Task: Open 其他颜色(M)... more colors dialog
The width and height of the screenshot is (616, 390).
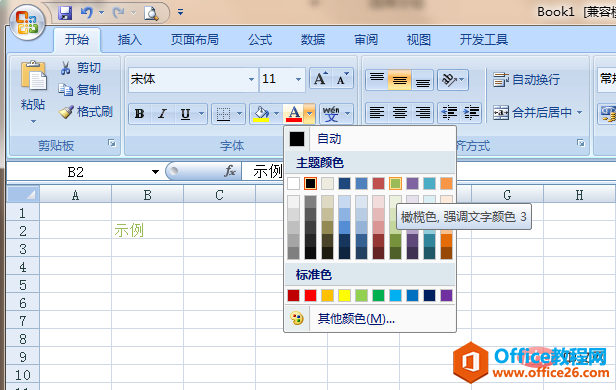Action: (370, 319)
